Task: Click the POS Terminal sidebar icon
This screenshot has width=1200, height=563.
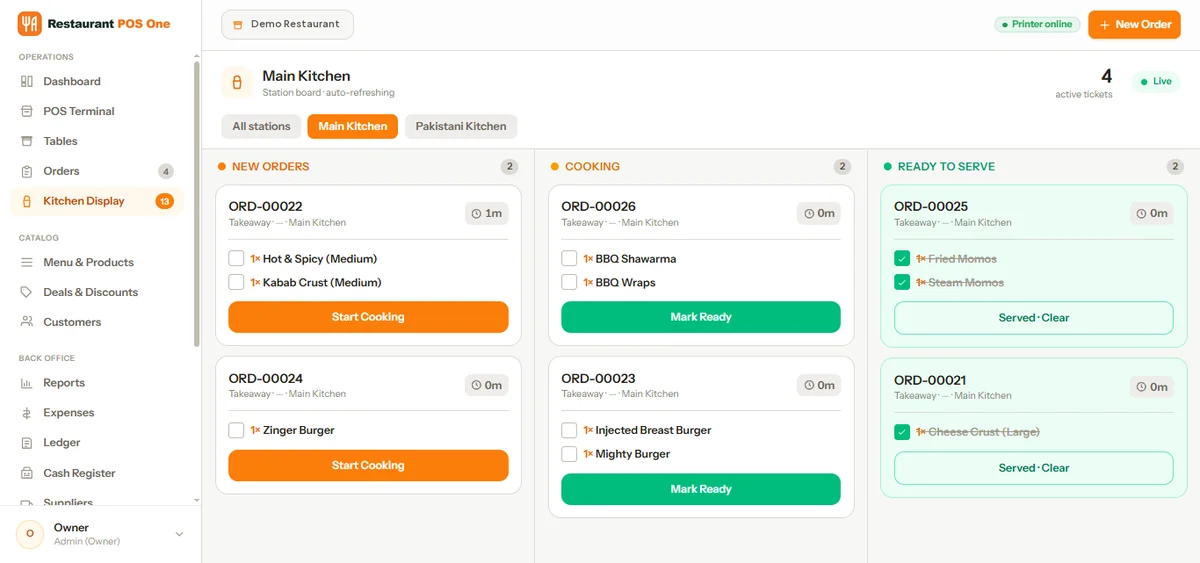Action: click(x=27, y=111)
